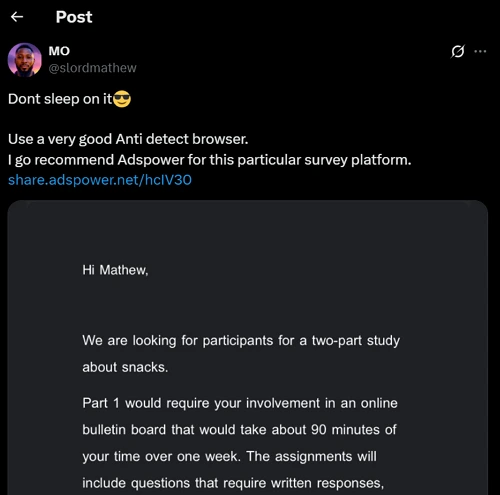500x495 pixels.
Task: Click the sunglasses emoji in the post
Action: coord(122,99)
